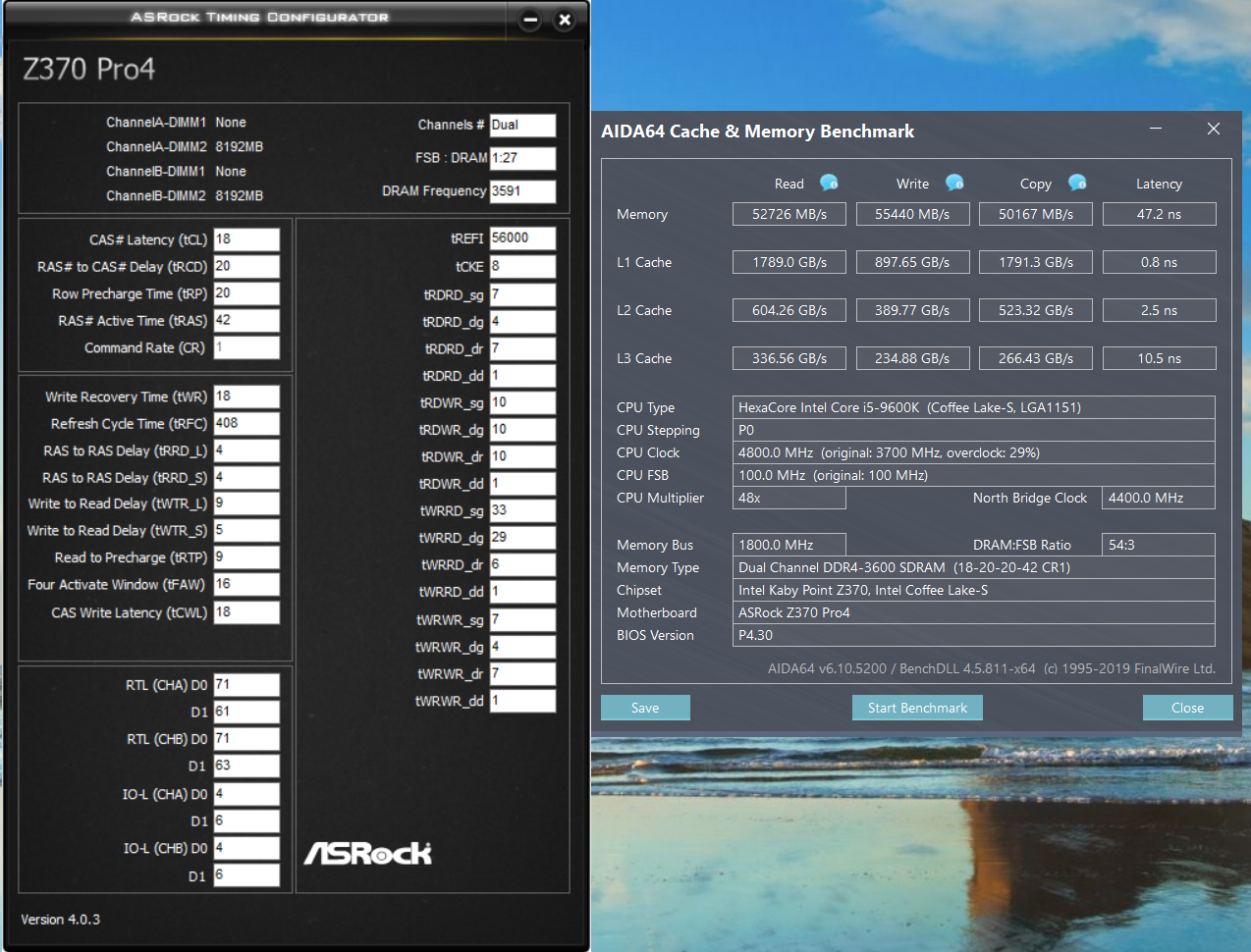Click the tWRWR_dd field
The width and height of the screenshot is (1251, 952).
coord(522,701)
